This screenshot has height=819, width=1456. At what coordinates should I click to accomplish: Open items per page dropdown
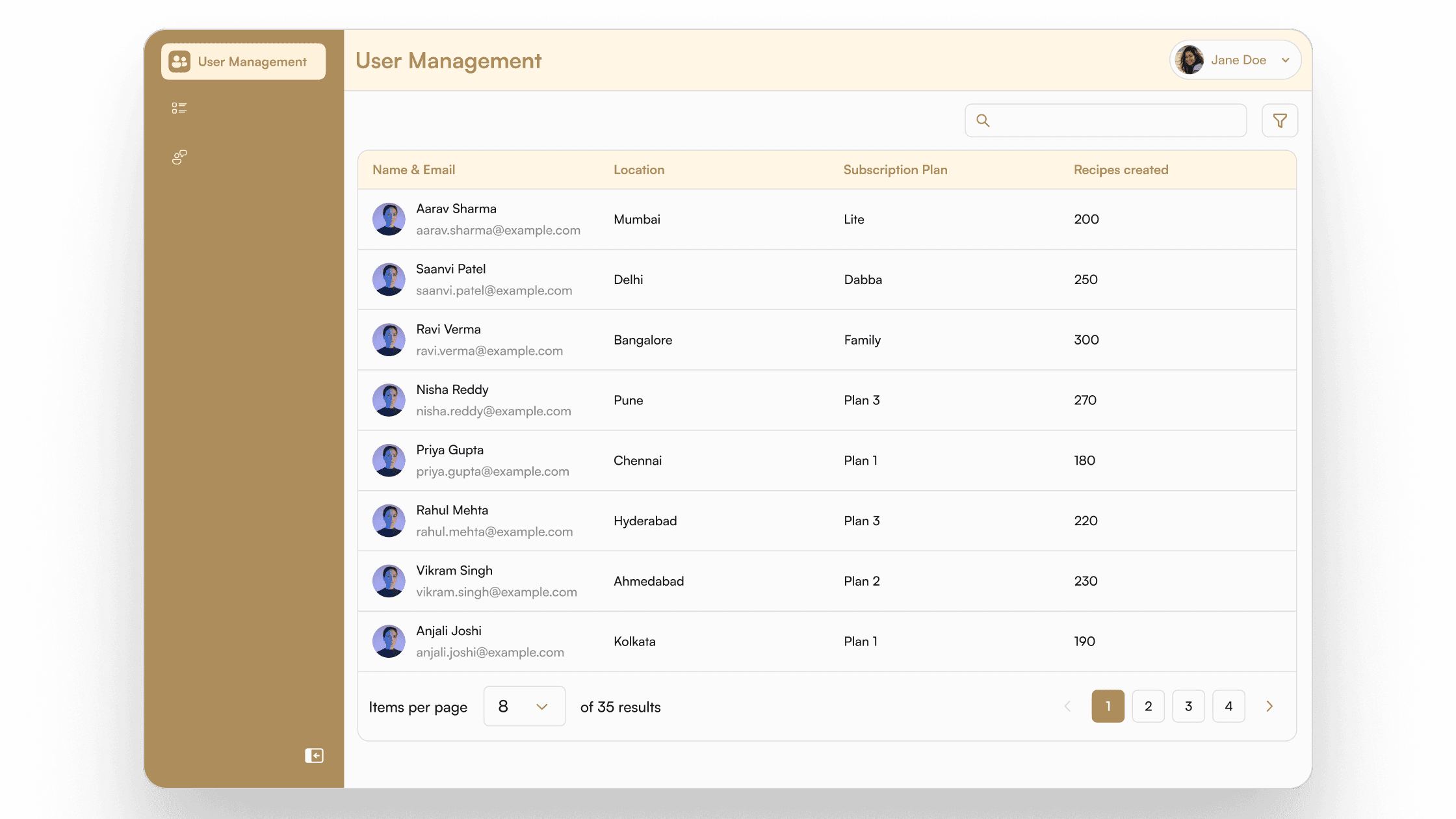point(524,707)
